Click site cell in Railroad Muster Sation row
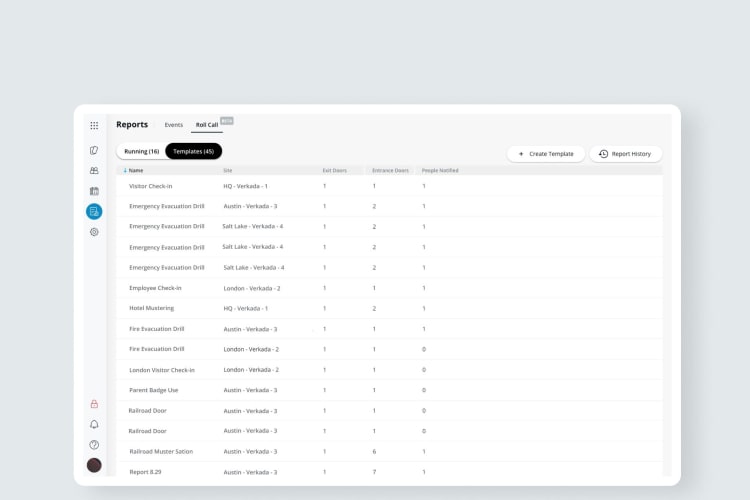 (250, 452)
